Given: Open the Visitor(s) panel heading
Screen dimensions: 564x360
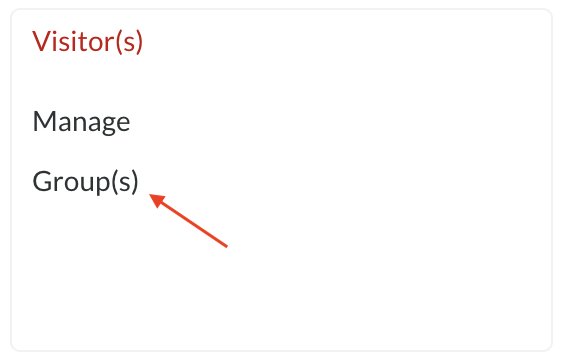Looking at the screenshot, I should click(x=87, y=42).
